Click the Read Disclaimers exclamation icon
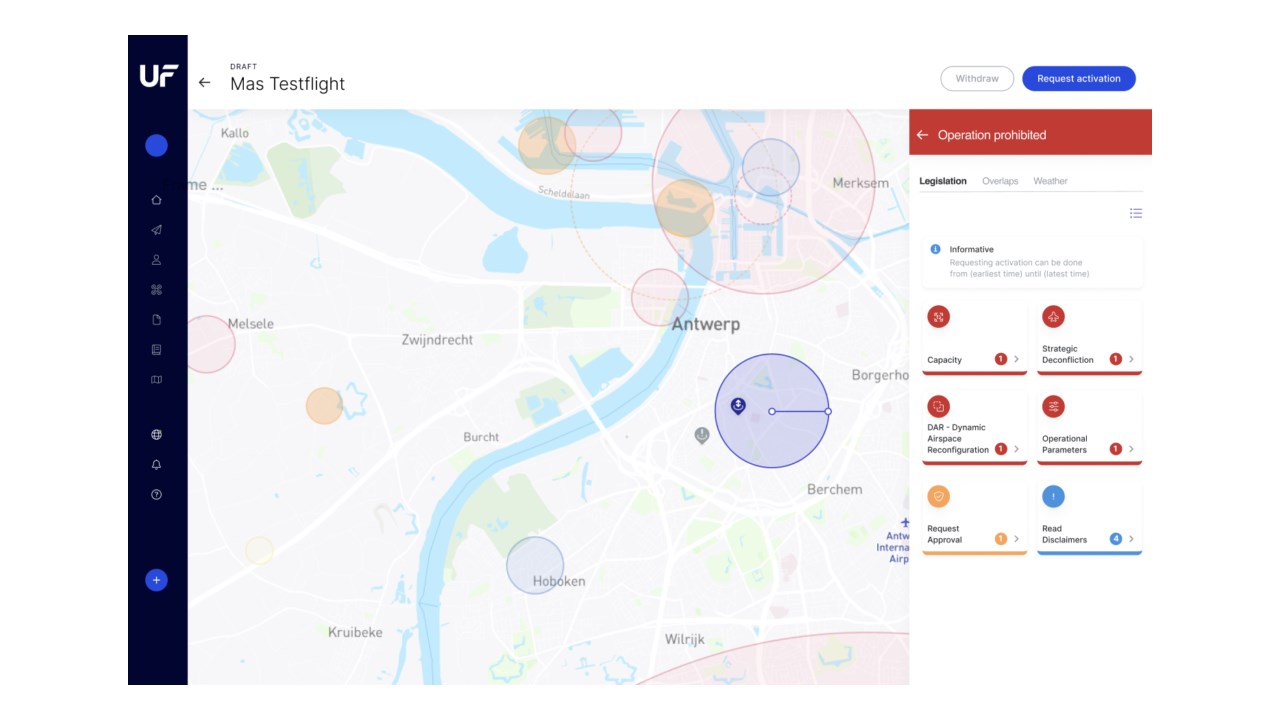Screen dimensions: 1280x720 (1053, 496)
